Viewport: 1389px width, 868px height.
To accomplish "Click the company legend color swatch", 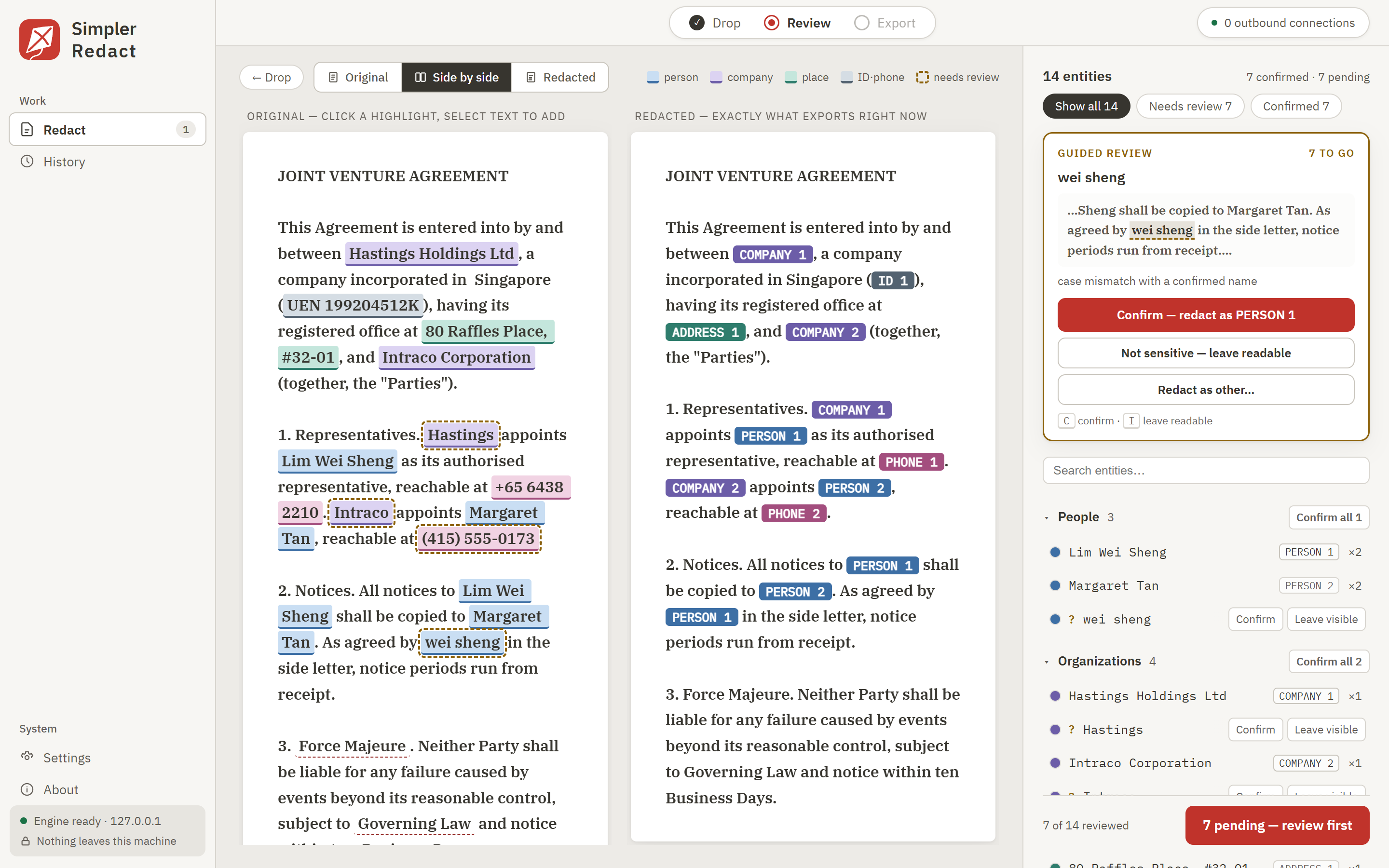I will [x=716, y=78].
